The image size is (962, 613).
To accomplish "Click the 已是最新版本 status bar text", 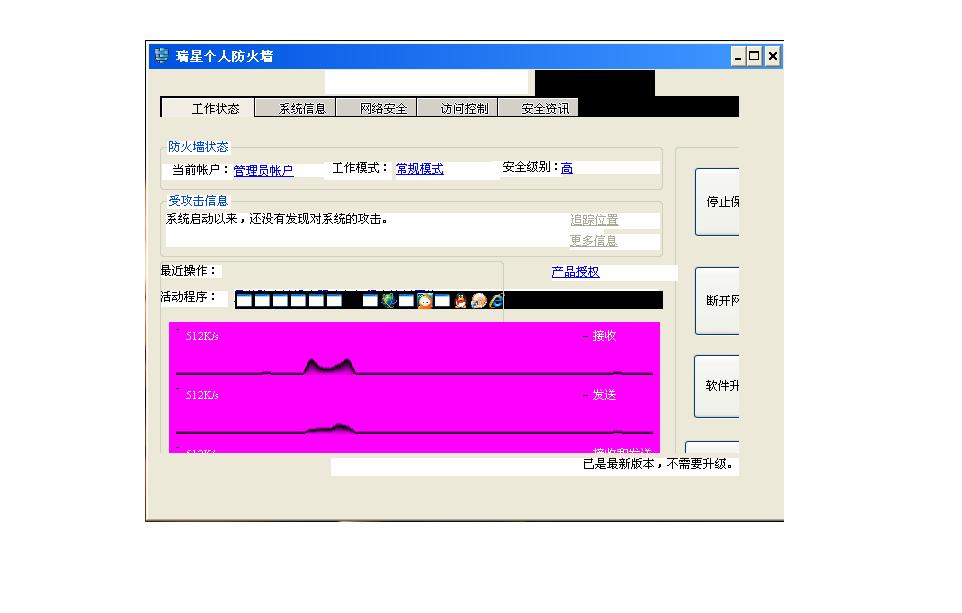I will [657, 464].
